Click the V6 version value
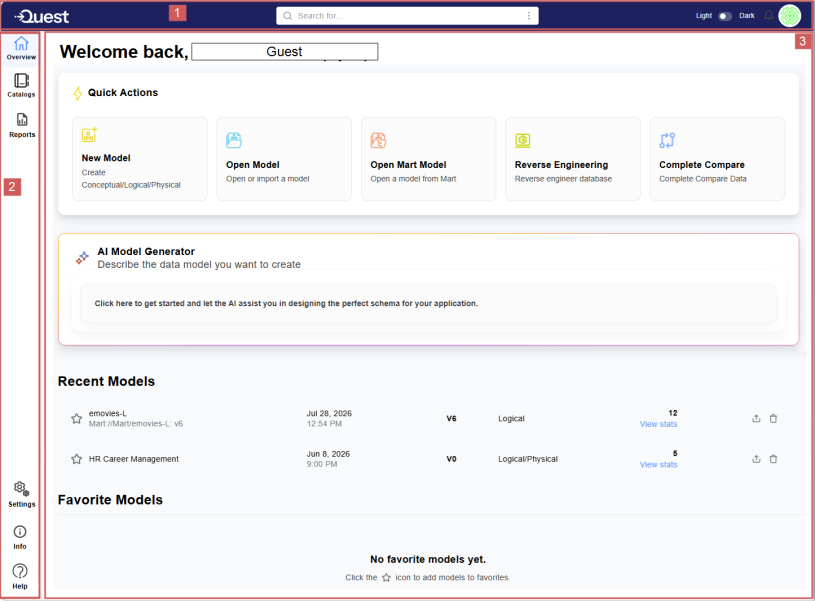The width and height of the screenshot is (815, 601). (x=451, y=419)
